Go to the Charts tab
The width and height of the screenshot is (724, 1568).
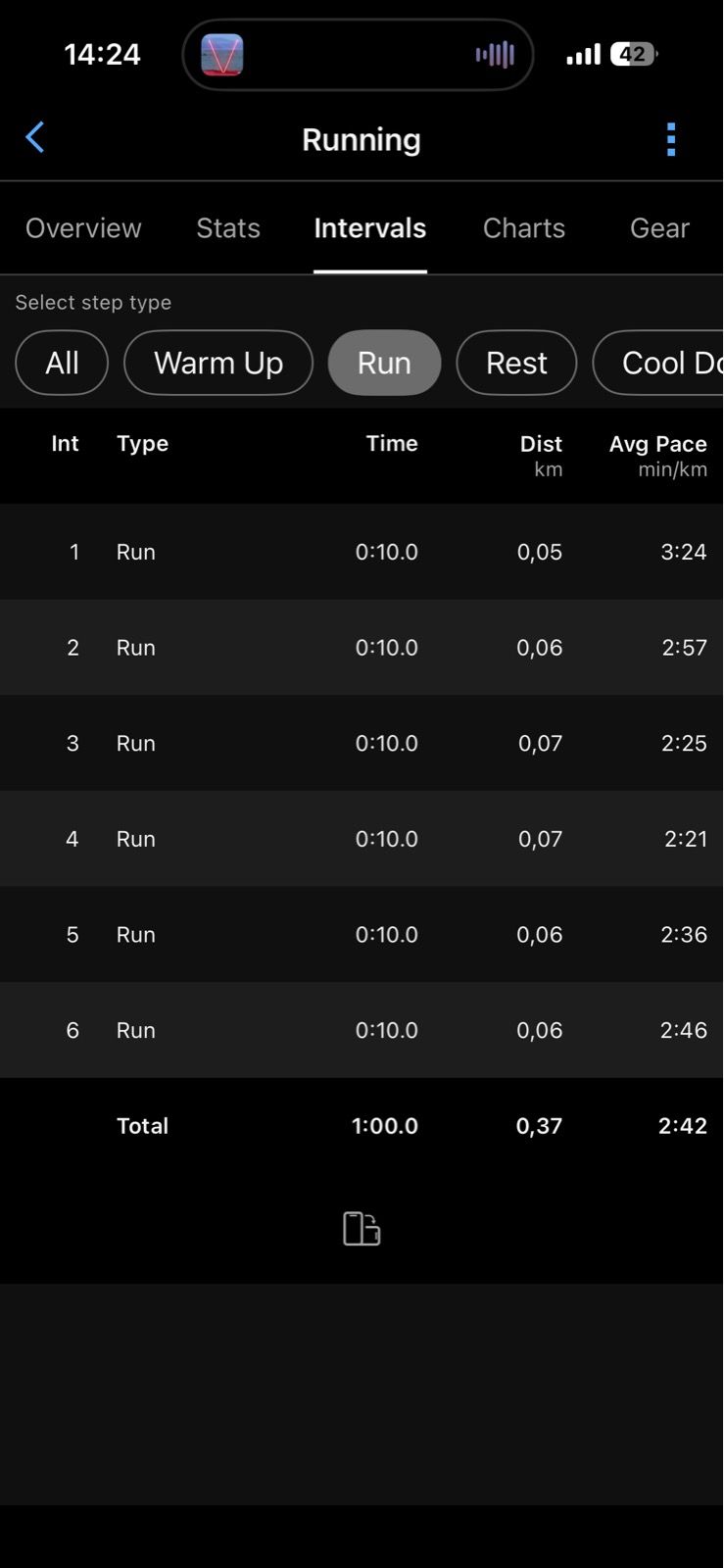tap(524, 228)
